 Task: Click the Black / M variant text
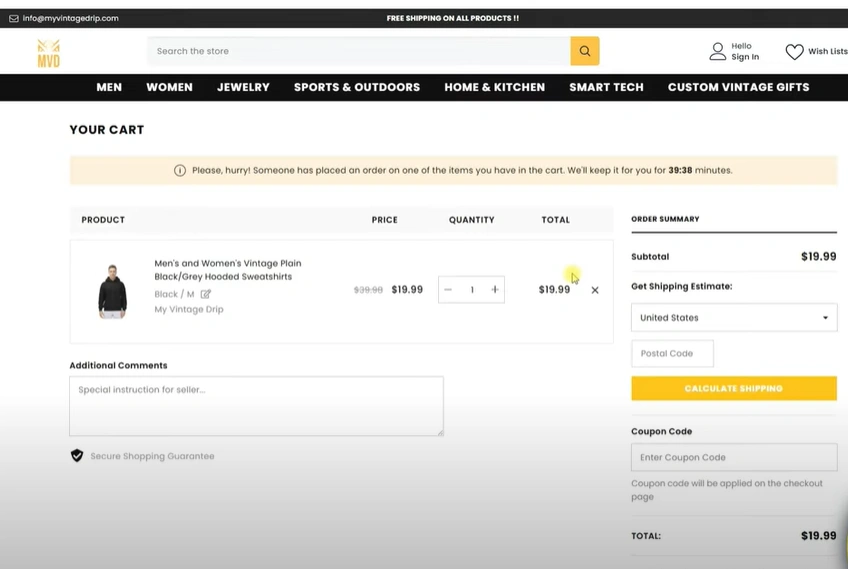(x=174, y=294)
